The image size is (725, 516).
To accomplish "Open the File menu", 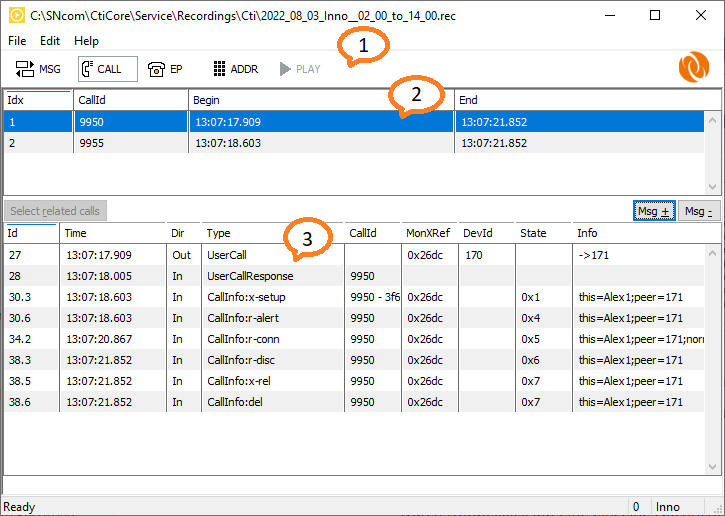I will [17, 41].
